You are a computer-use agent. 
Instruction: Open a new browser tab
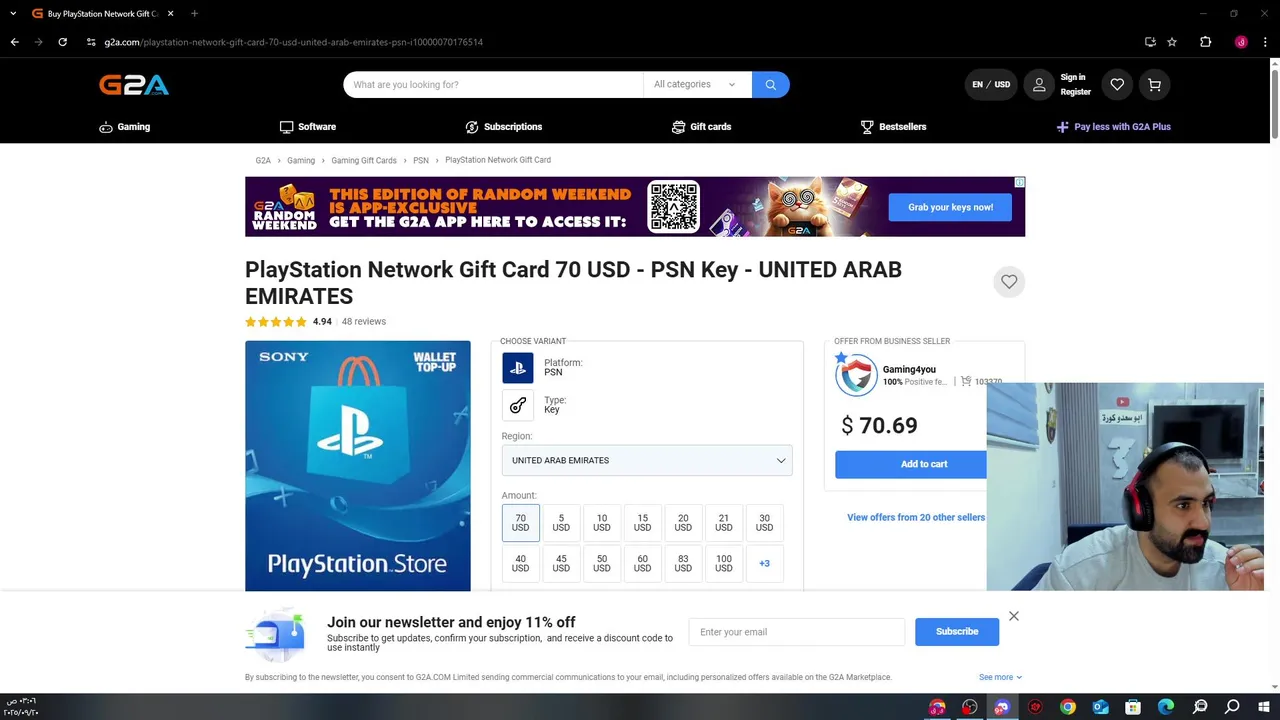pos(194,14)
